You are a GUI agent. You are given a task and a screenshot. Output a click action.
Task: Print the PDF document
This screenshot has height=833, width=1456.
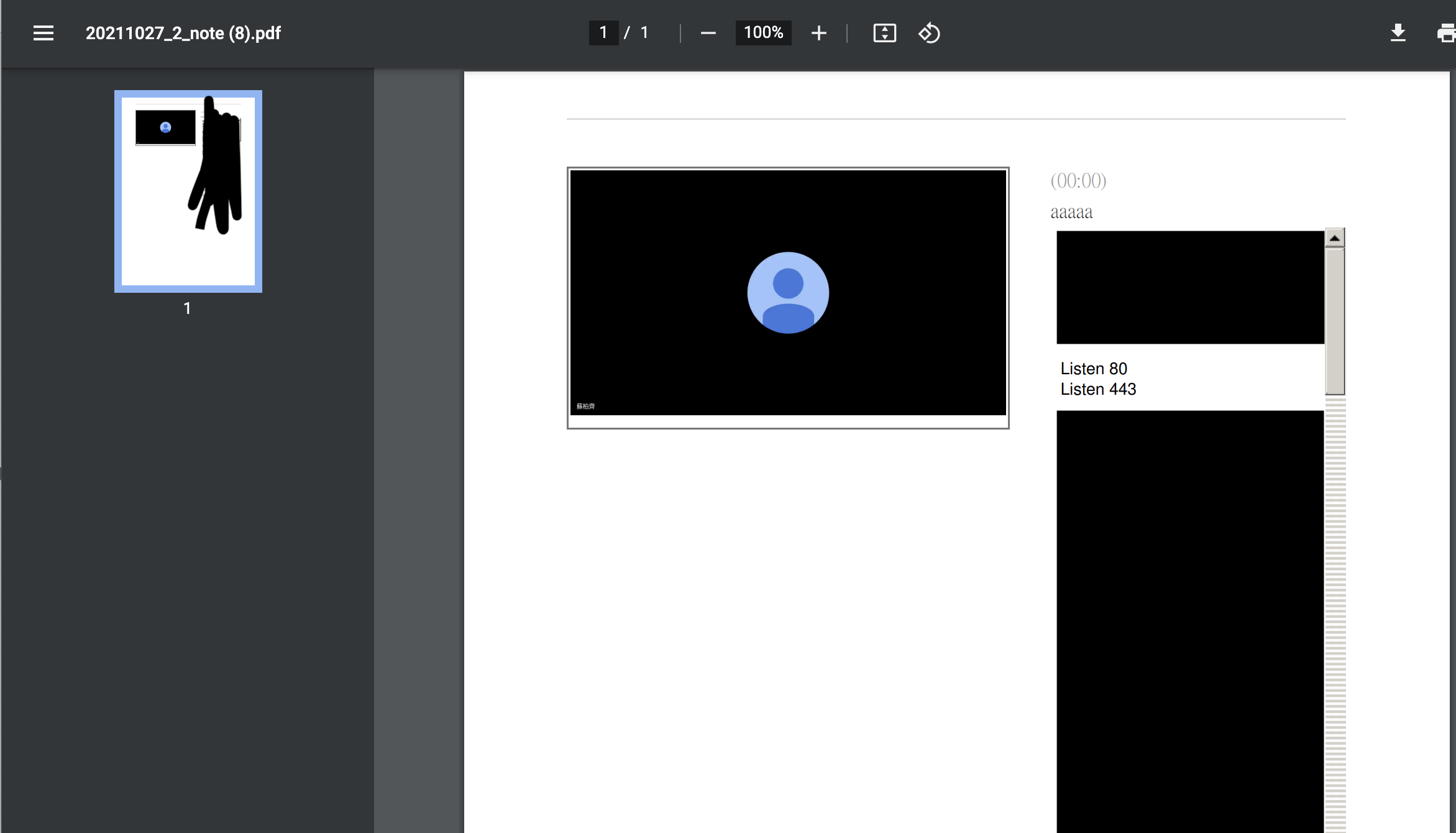point(1447,33)
